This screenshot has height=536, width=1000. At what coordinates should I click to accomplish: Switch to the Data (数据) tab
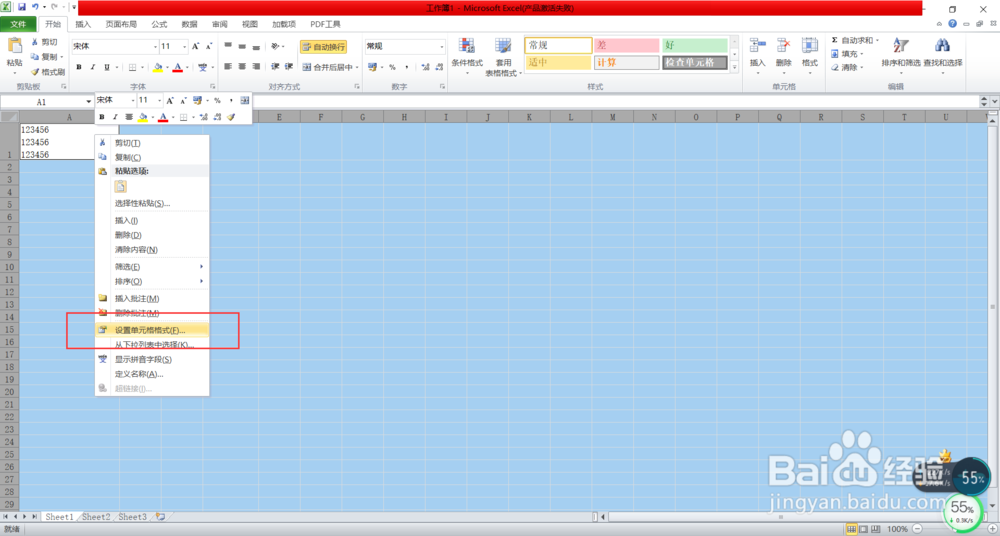pyautogui.click(x=189, y=24)
